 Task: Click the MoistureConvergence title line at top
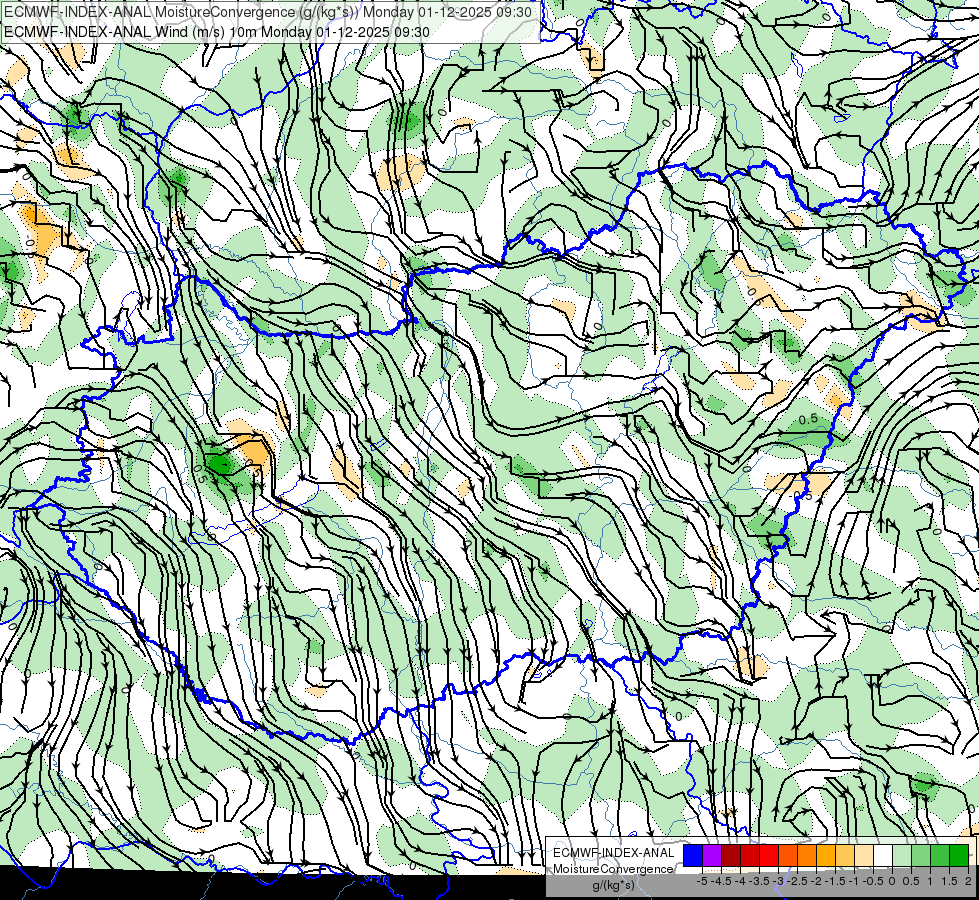coord(268,12)
